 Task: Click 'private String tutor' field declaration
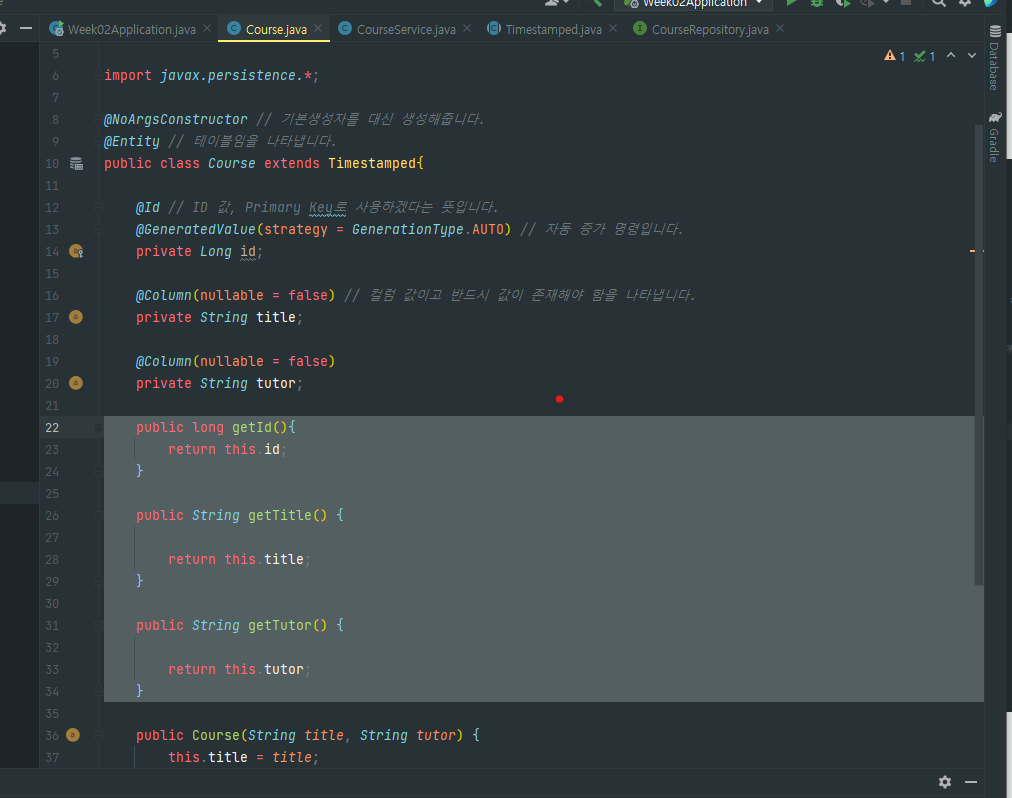pos(219,383)
